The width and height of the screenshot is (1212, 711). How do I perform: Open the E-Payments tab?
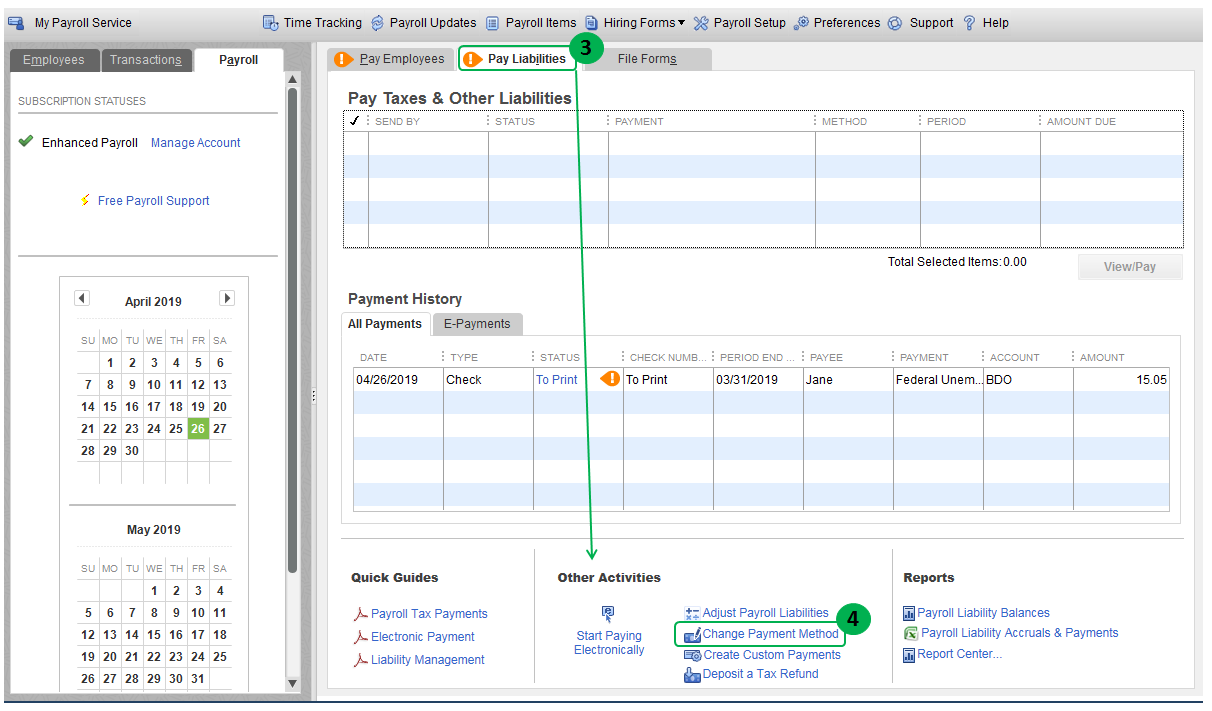coord(479,324)
